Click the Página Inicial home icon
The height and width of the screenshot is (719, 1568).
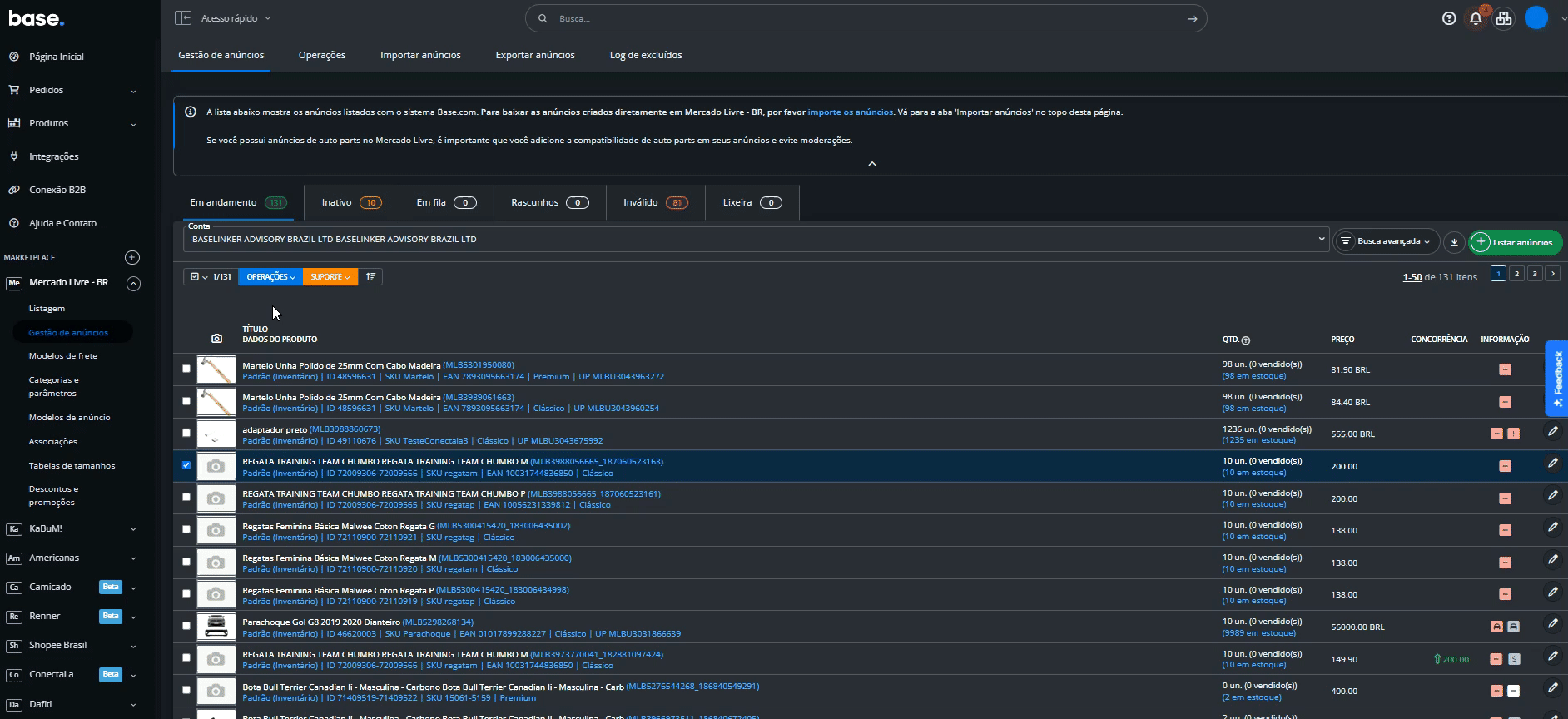coord(14,57)
